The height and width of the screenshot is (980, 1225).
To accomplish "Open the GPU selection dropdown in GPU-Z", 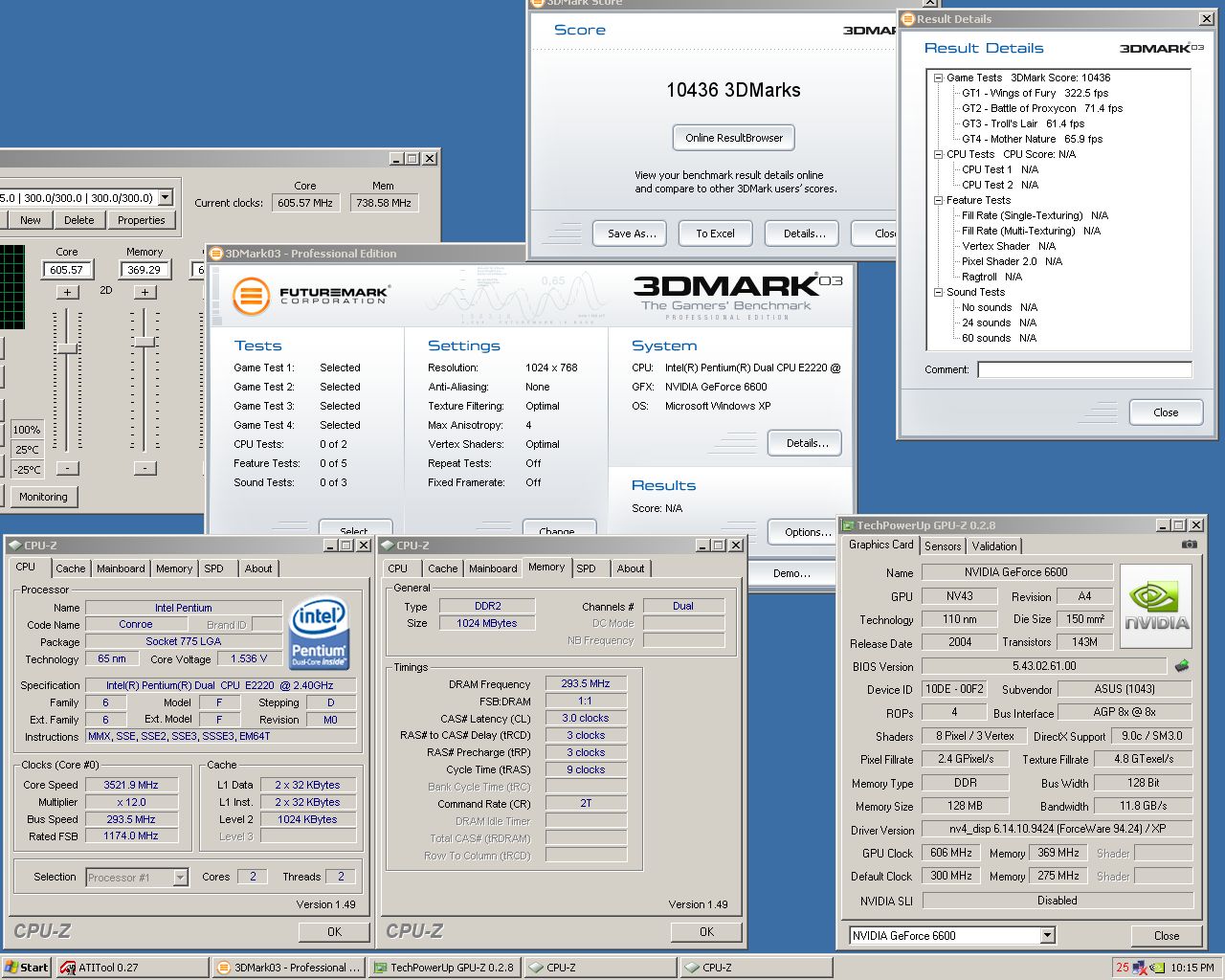I will click(1047, 935).
